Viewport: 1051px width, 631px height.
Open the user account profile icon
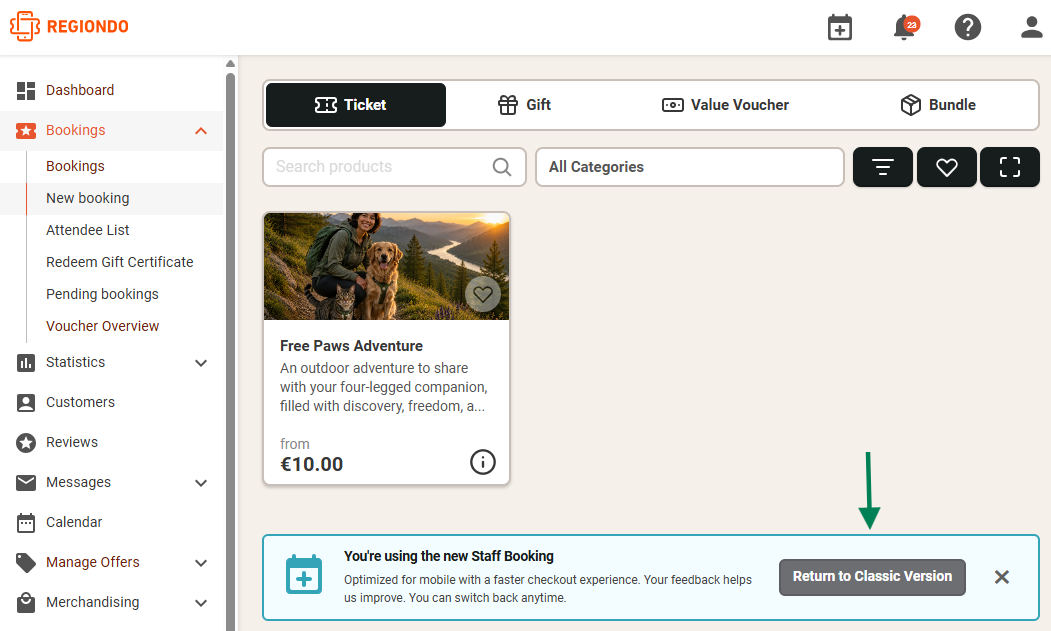point(1032,27)
